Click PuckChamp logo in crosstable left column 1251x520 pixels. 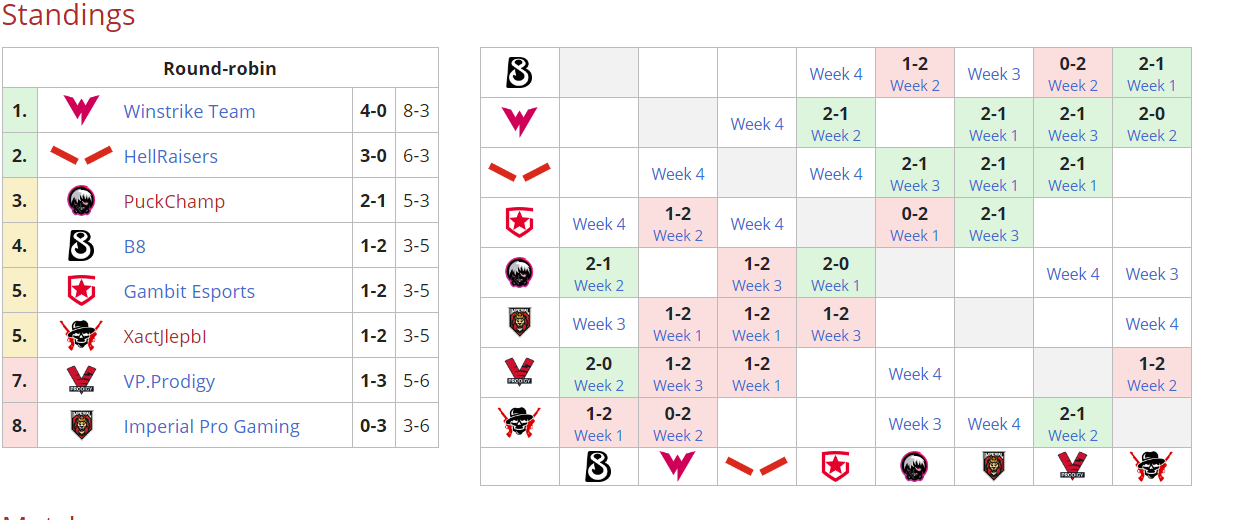[x=519, y=272]
